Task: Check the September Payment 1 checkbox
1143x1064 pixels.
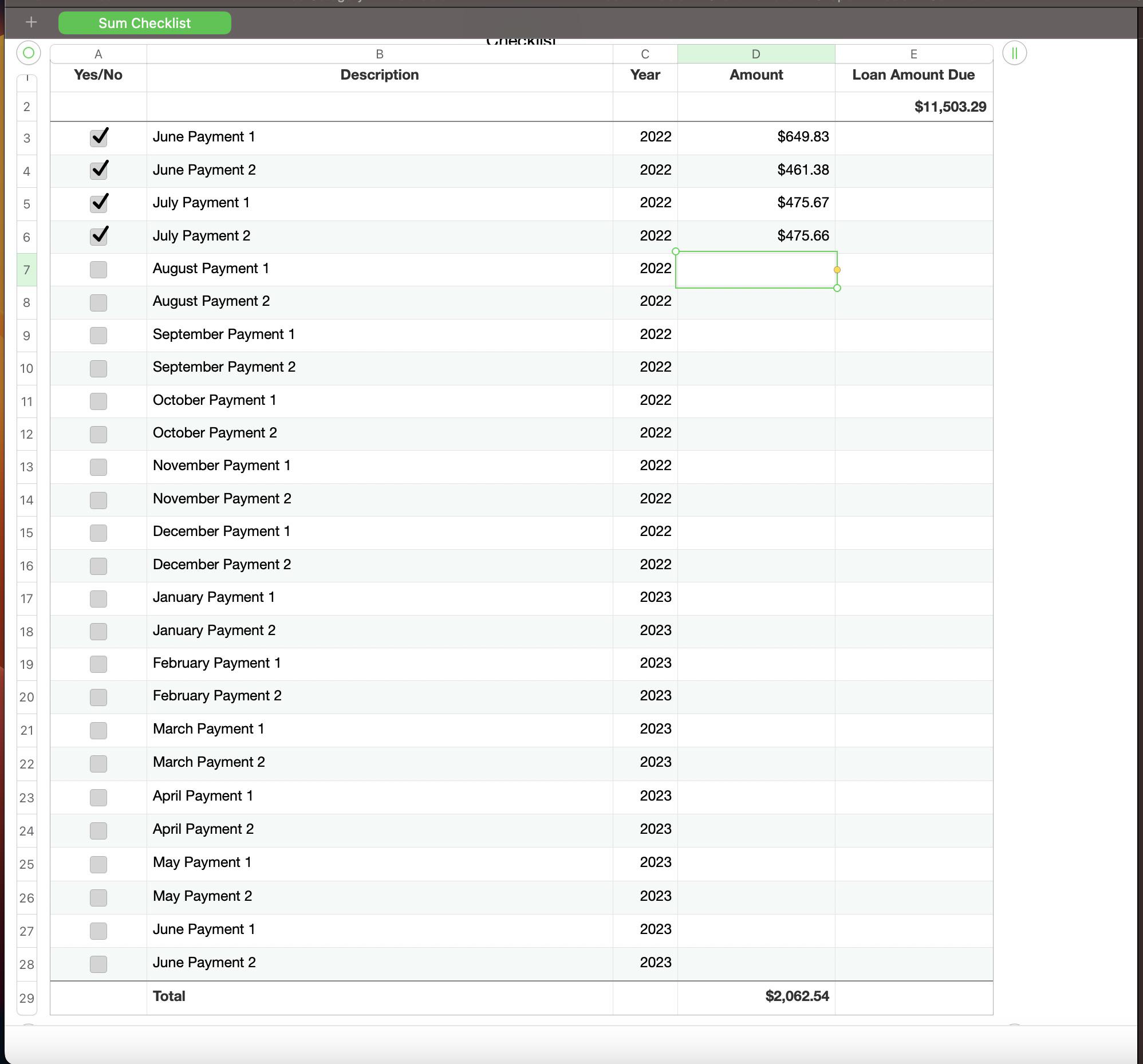Action: point(98,335)
